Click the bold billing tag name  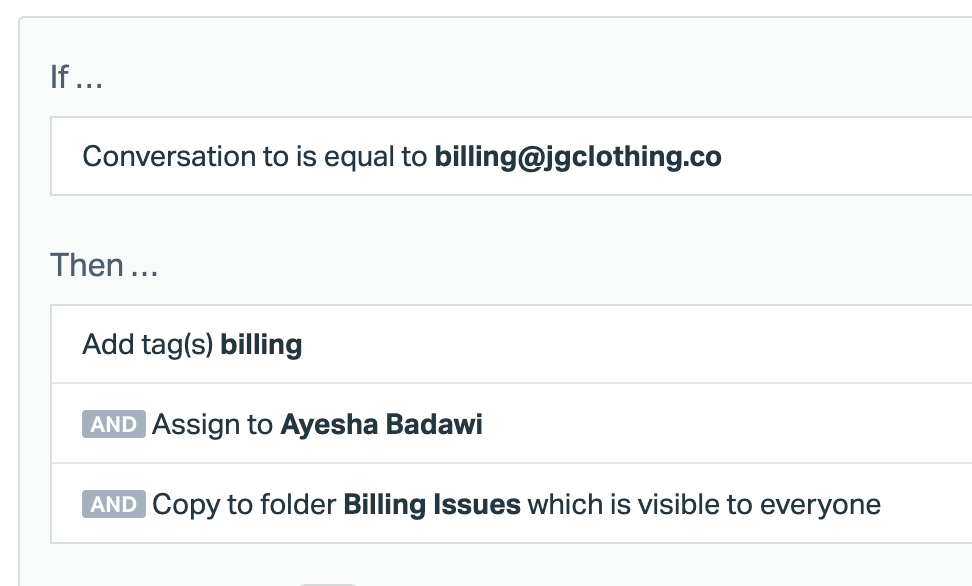(261, 345)
